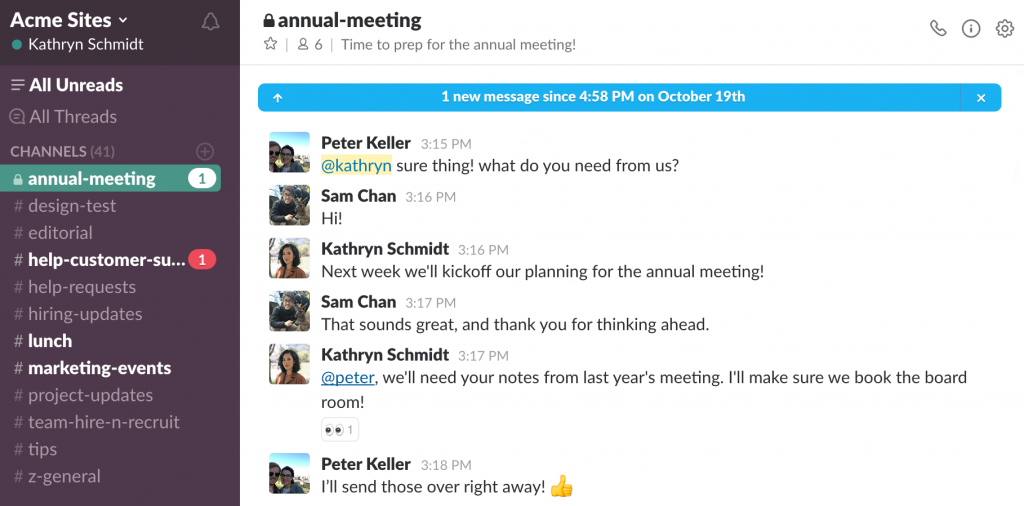Jump up to the new message arrow
The image size is (1024, 506).
[x=278, y=98]
